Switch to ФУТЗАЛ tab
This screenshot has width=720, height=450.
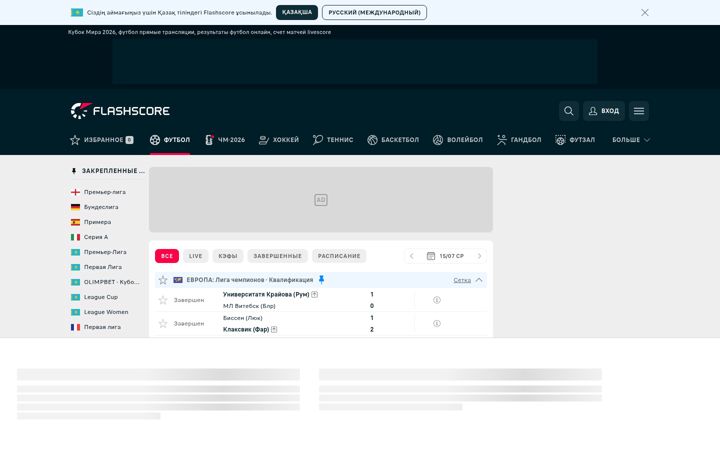tap(575, 140)
